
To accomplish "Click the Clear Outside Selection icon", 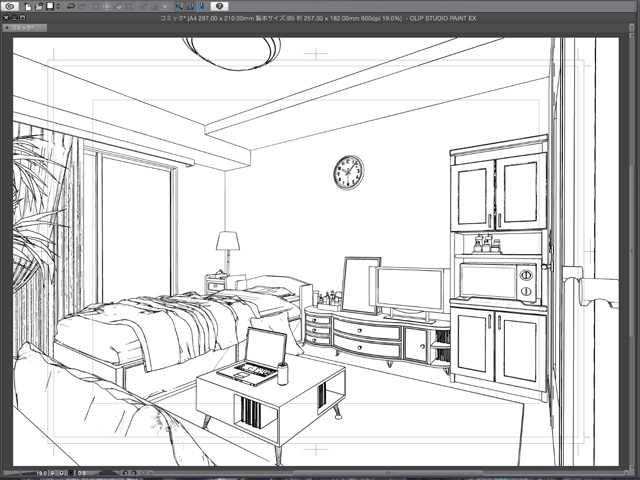I will pyautogui.click(x=107, y=6).
